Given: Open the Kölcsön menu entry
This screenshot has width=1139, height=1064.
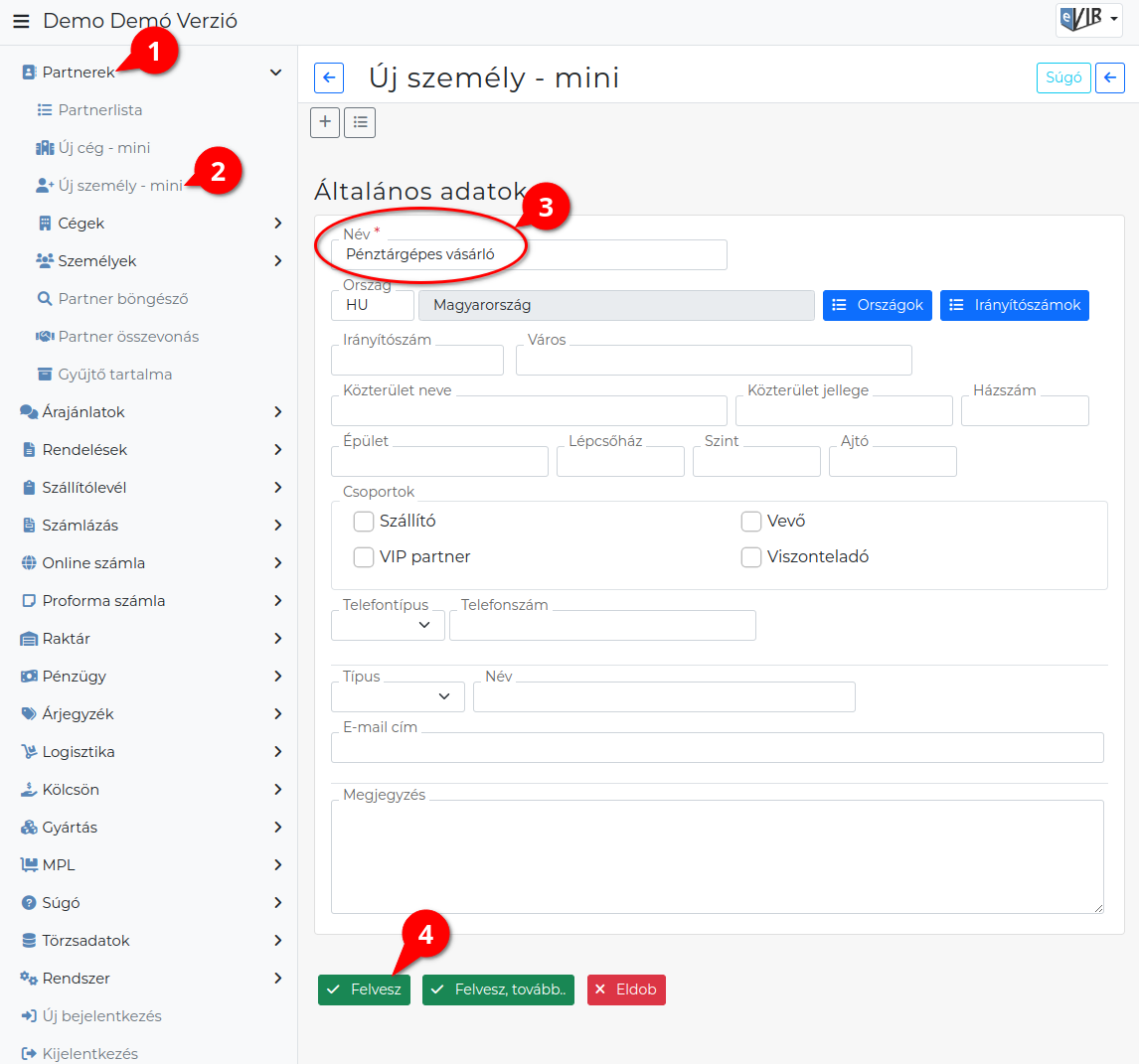Looking at the screenshot, I should pyautogui.click(x=71, y=790).
